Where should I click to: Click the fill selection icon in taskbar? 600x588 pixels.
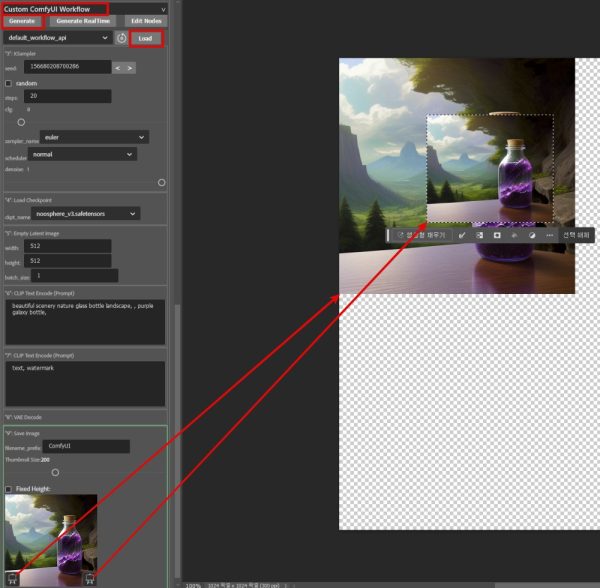[514, 235]
